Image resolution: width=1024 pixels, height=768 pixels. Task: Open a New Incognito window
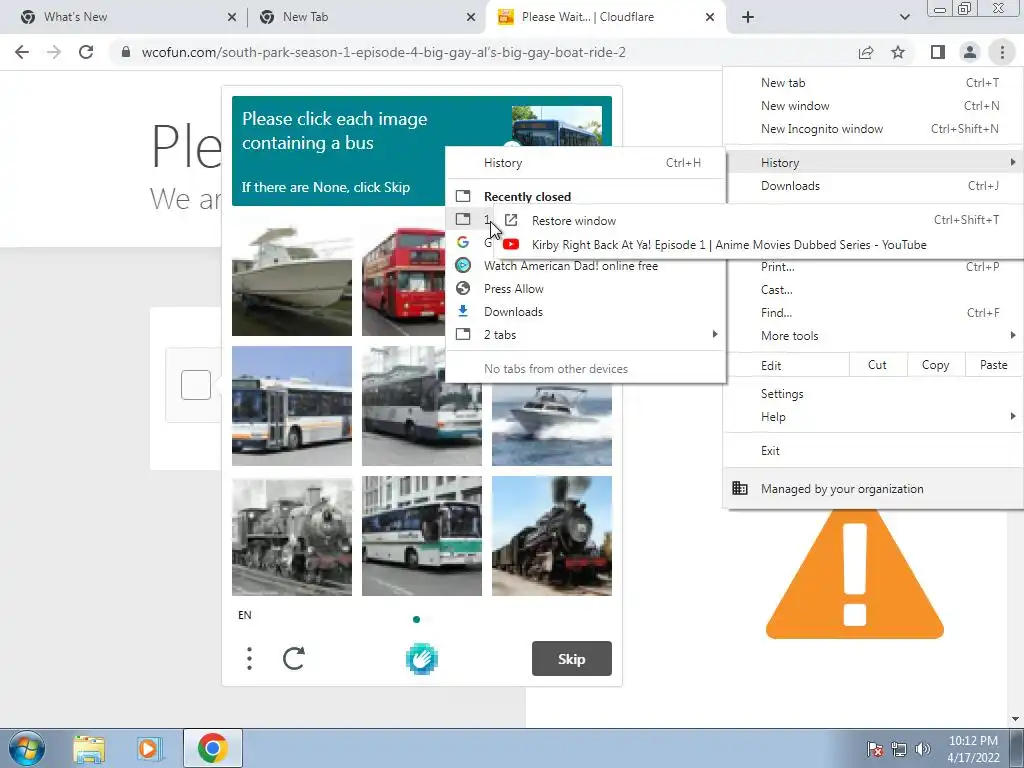click(x=873, y=129)
